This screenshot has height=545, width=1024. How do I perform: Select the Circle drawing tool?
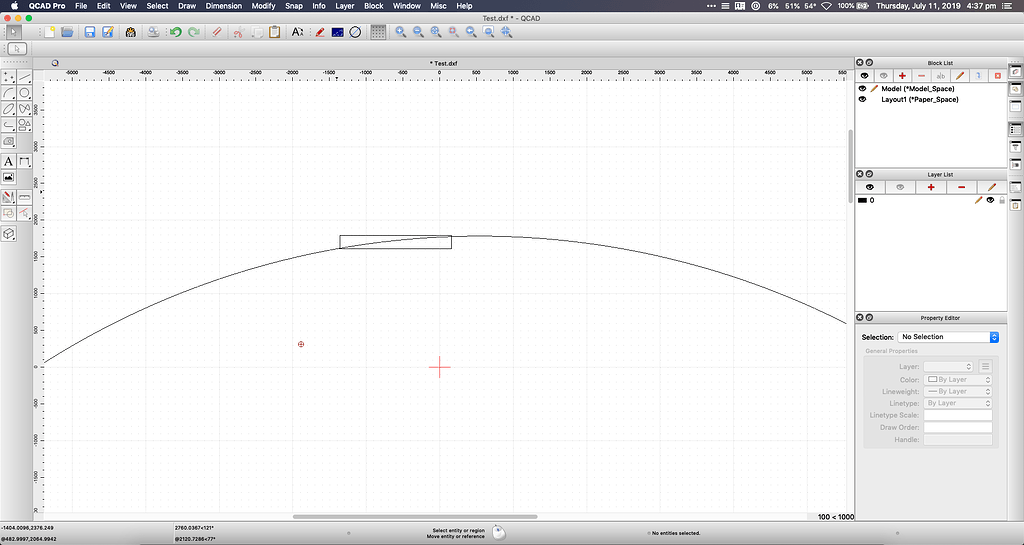(24, 93)
